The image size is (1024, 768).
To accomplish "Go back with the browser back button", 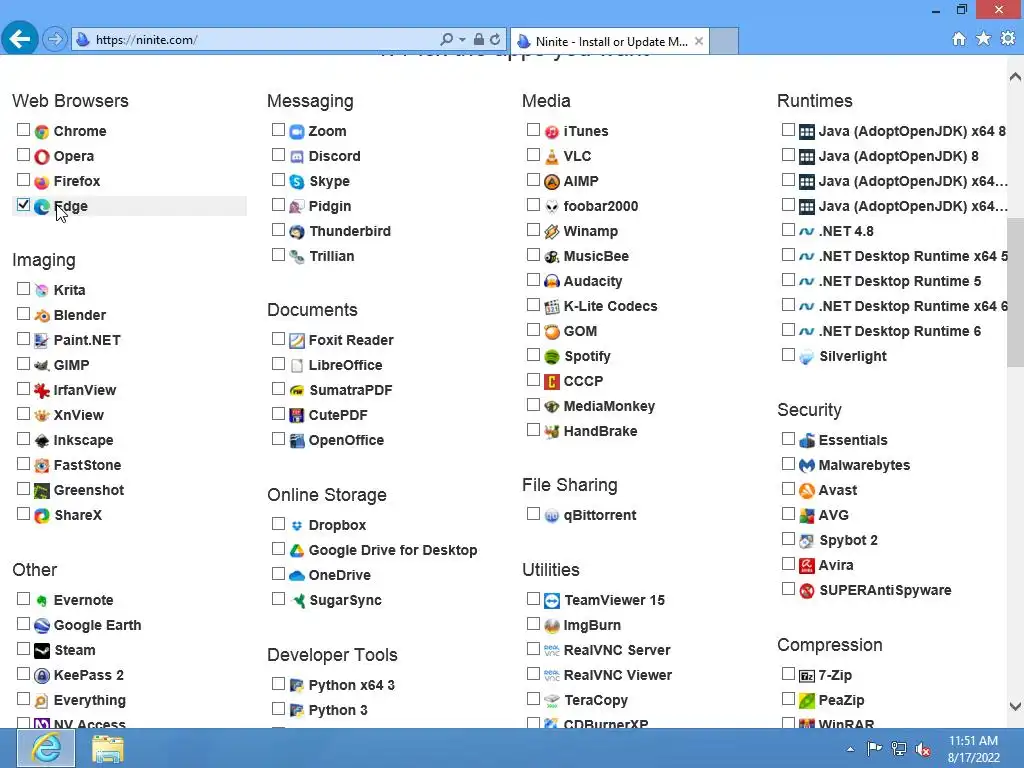I will (20, 39).
